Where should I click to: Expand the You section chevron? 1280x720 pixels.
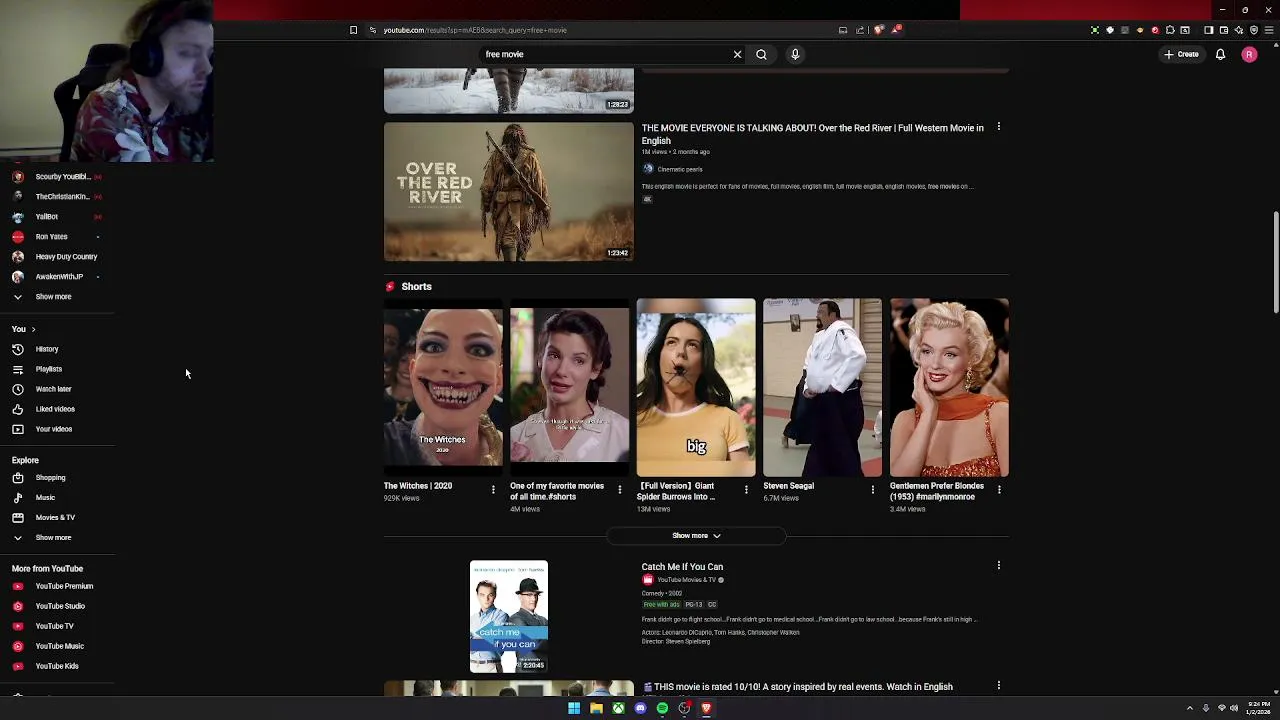pyautogui.click(x=33, y=329)
